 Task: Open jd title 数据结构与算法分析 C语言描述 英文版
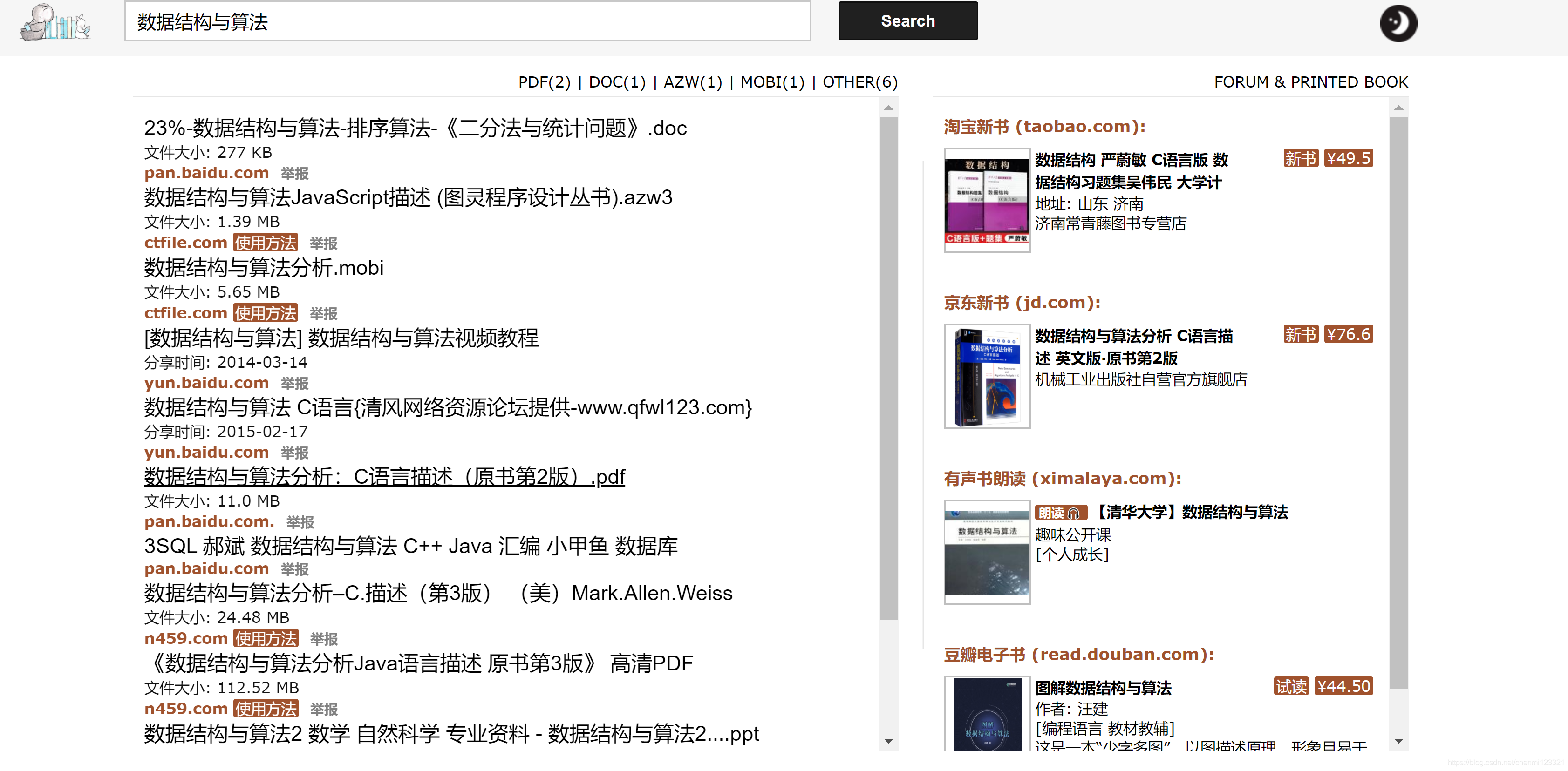[x=1134, y=347]
